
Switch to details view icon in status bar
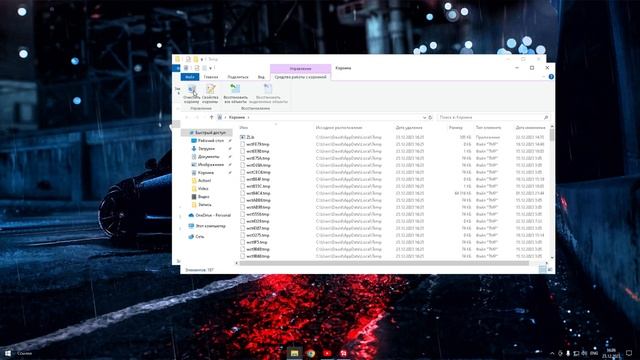point(542,269)
